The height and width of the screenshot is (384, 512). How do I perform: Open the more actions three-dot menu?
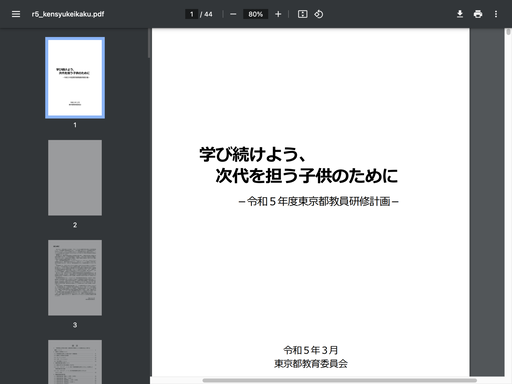496,14
